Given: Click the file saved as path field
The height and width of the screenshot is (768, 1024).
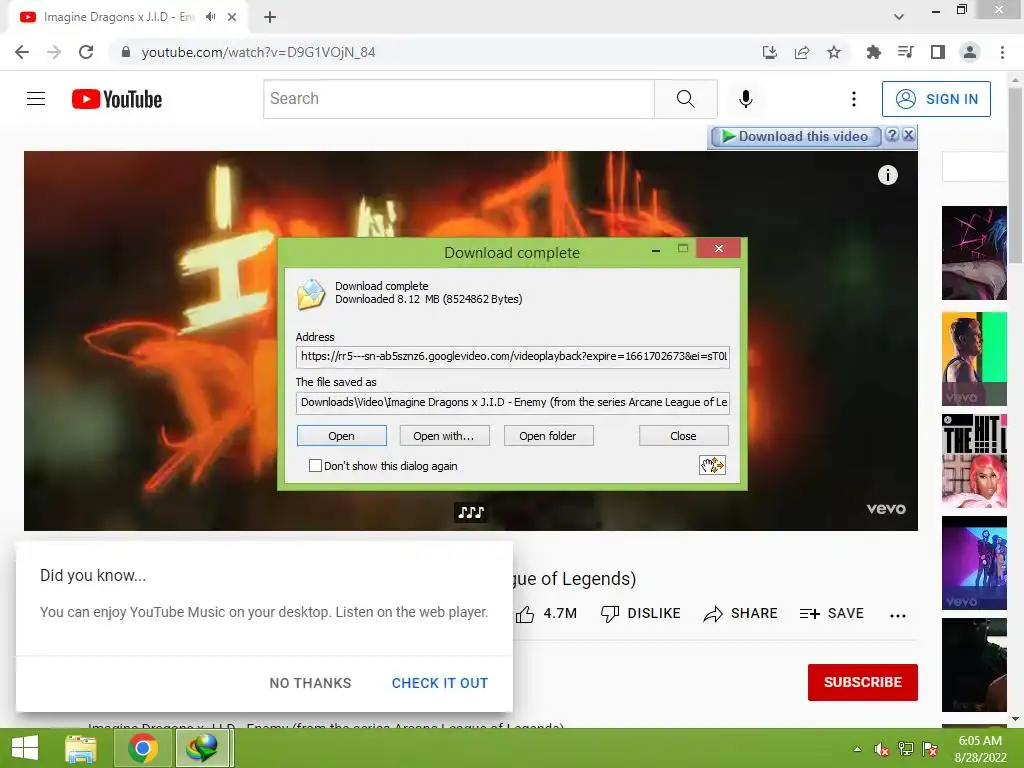Looking at the screenshot, I should click(x=513, y=402).
